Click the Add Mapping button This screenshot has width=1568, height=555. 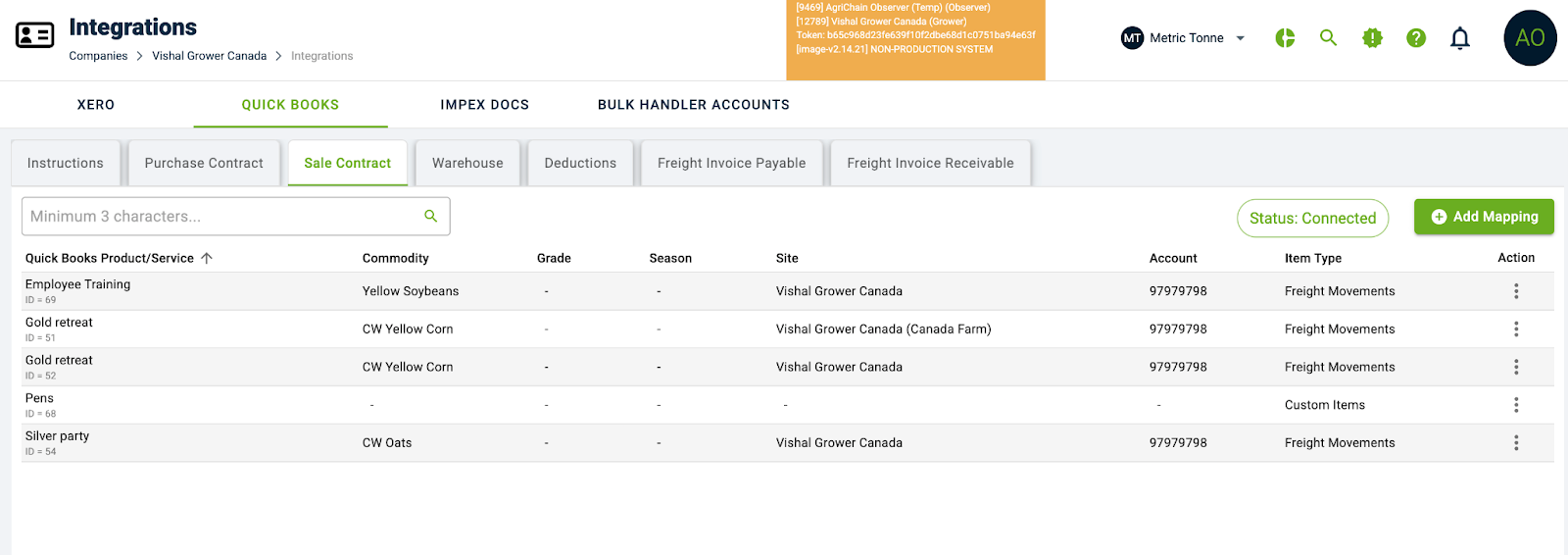(x=1484, y=217)
